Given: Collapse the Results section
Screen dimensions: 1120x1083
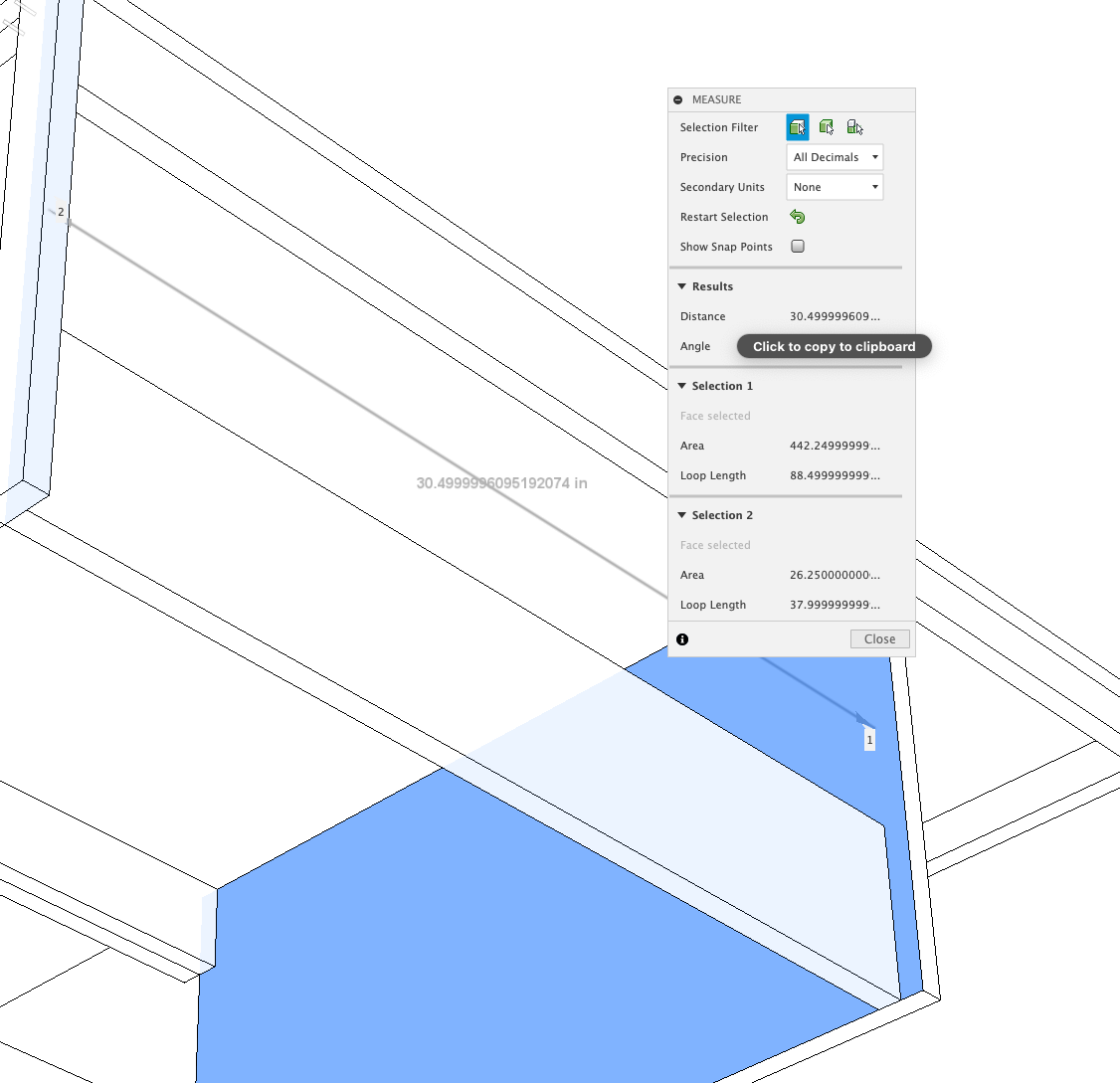Looking at the screenshot, I should 681,286.
